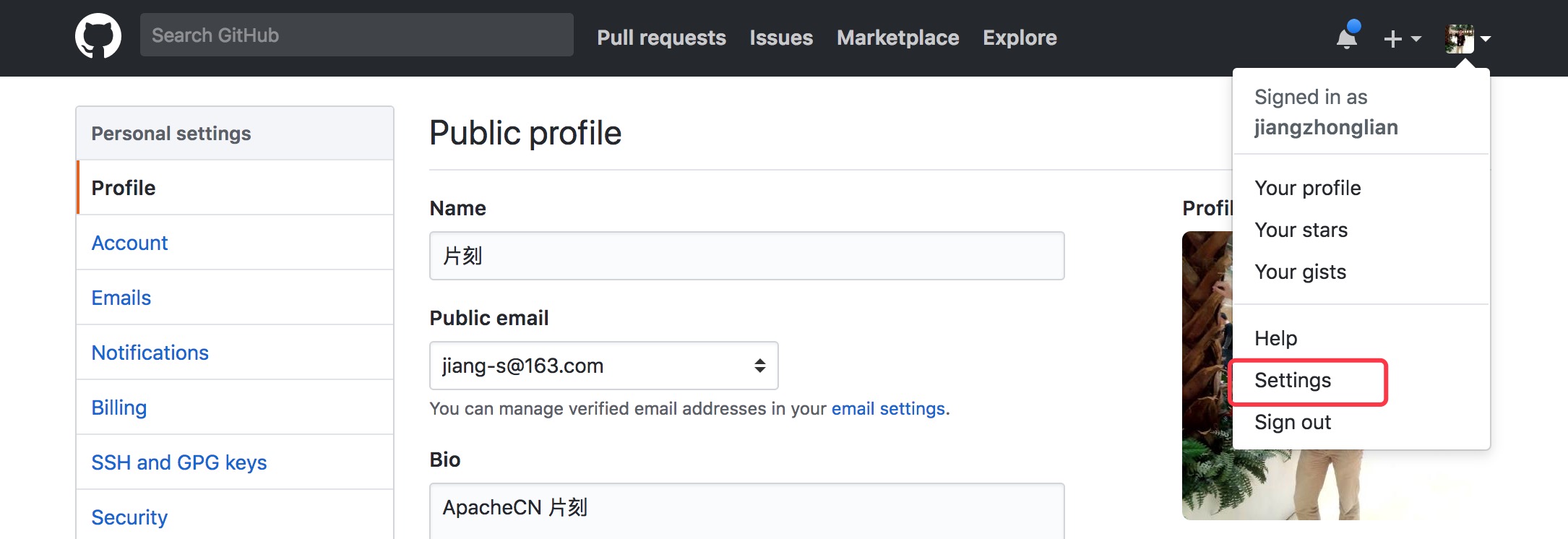Open Marketplace from the top bar
Screen dimensions: 1568x539
[x=897, y=38]
